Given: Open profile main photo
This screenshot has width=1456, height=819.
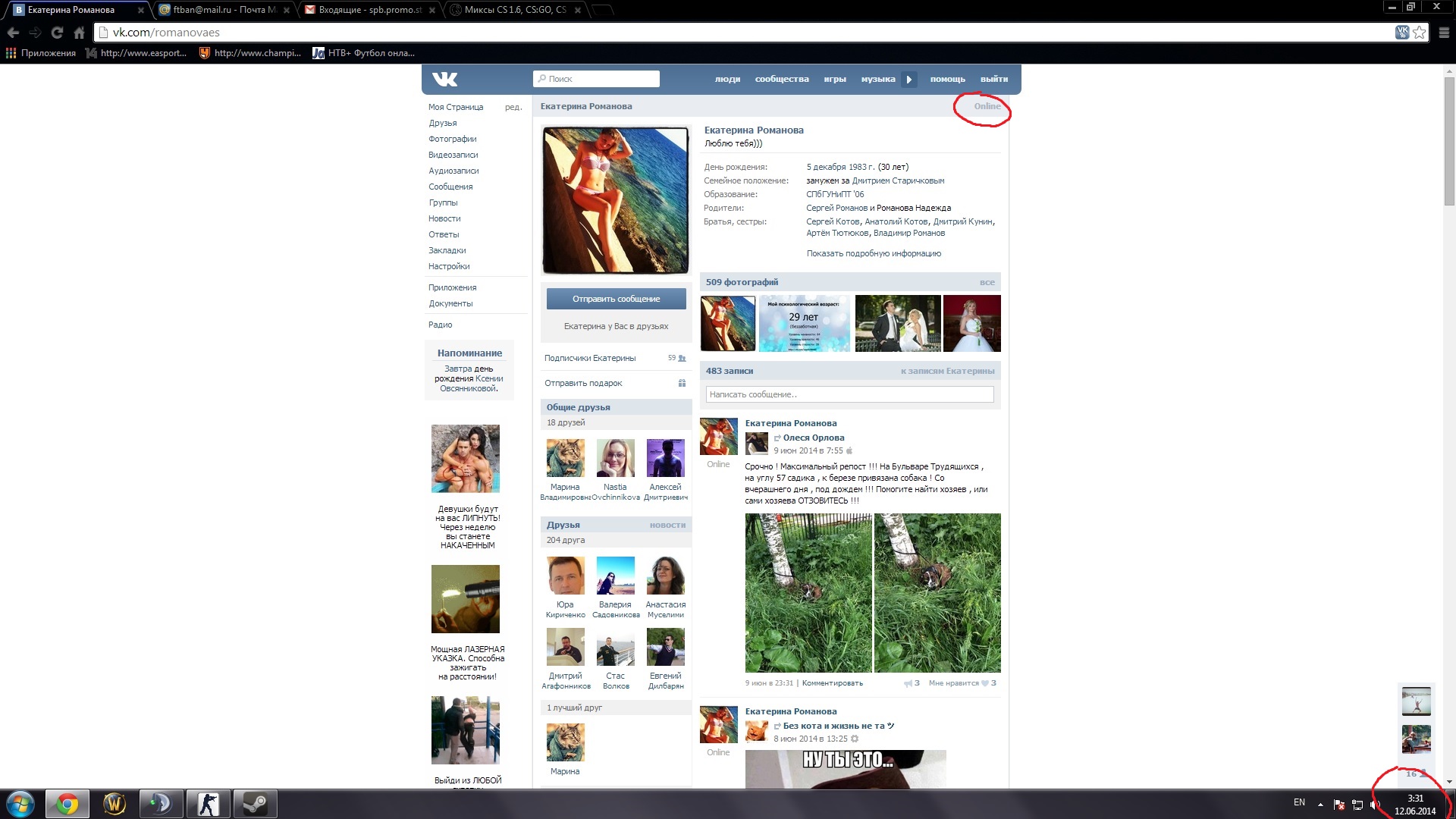Looking at the screenshot, I should pyautogui.click(x=616, y=200).
